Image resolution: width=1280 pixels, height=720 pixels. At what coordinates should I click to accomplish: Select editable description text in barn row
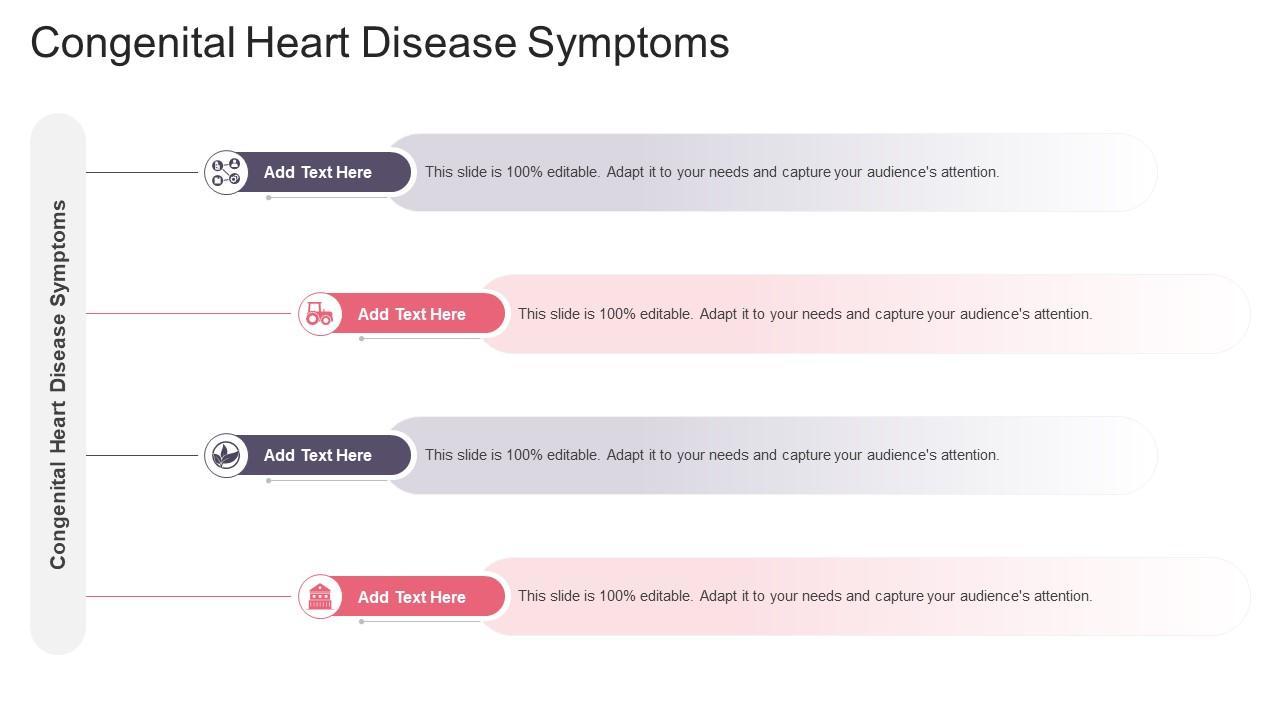(x=805, y=596)
